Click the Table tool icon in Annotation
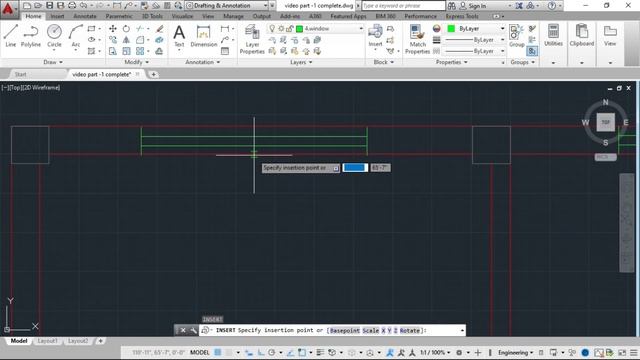Image resolution: width=640 pixels, height=360 pixels. tap(224, 51)
